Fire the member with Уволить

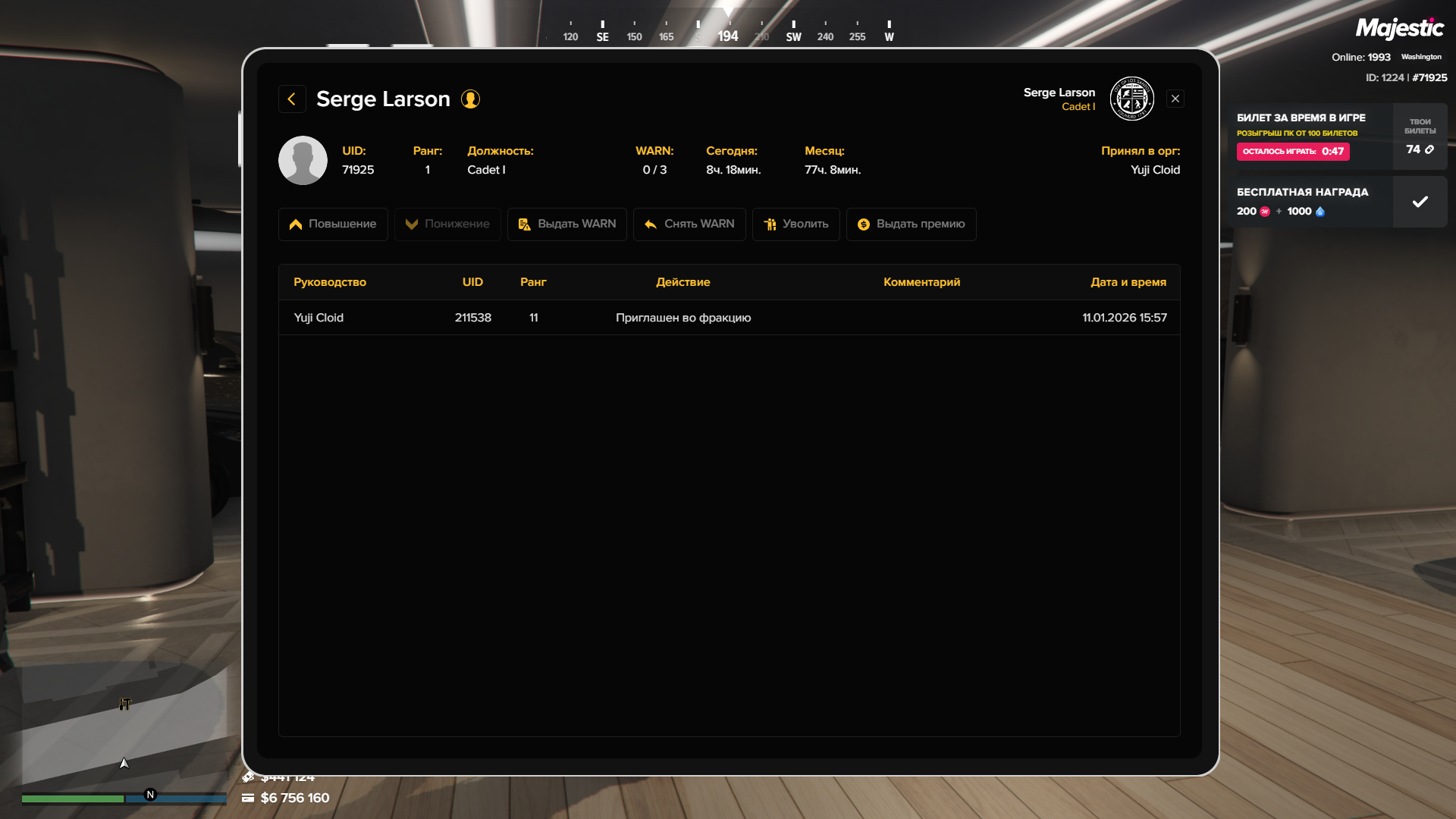796,224
